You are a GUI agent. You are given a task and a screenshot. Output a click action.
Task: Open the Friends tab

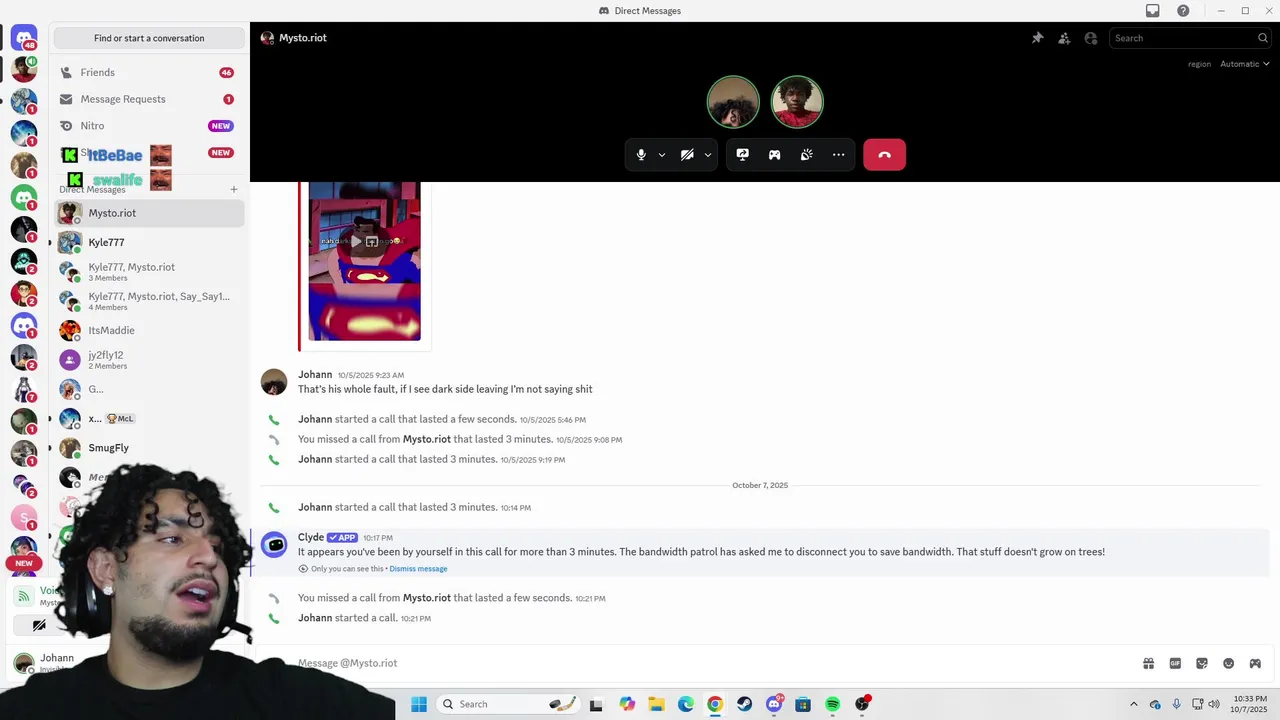tap(149, 72)
